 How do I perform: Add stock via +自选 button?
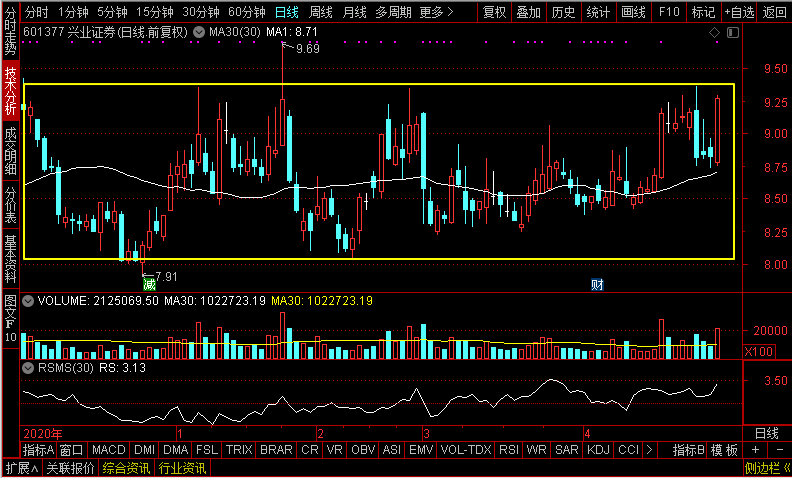(x=739, y=12)
